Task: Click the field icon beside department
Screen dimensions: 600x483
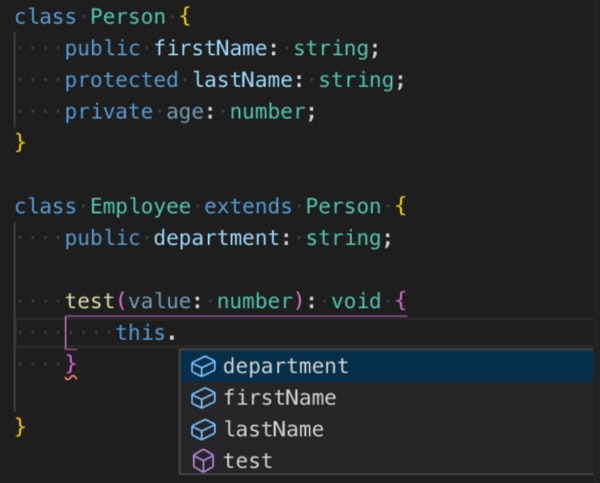Action: tap(203, 366)
